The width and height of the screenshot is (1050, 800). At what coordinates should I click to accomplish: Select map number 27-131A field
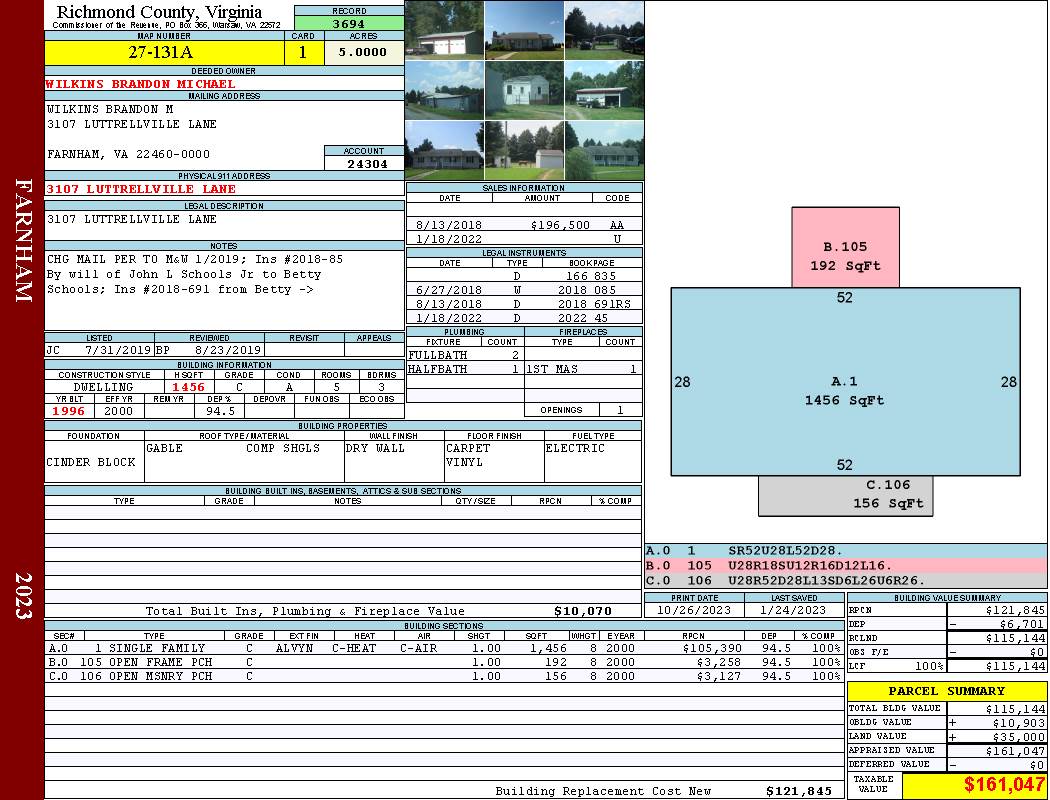pos(164,52)
